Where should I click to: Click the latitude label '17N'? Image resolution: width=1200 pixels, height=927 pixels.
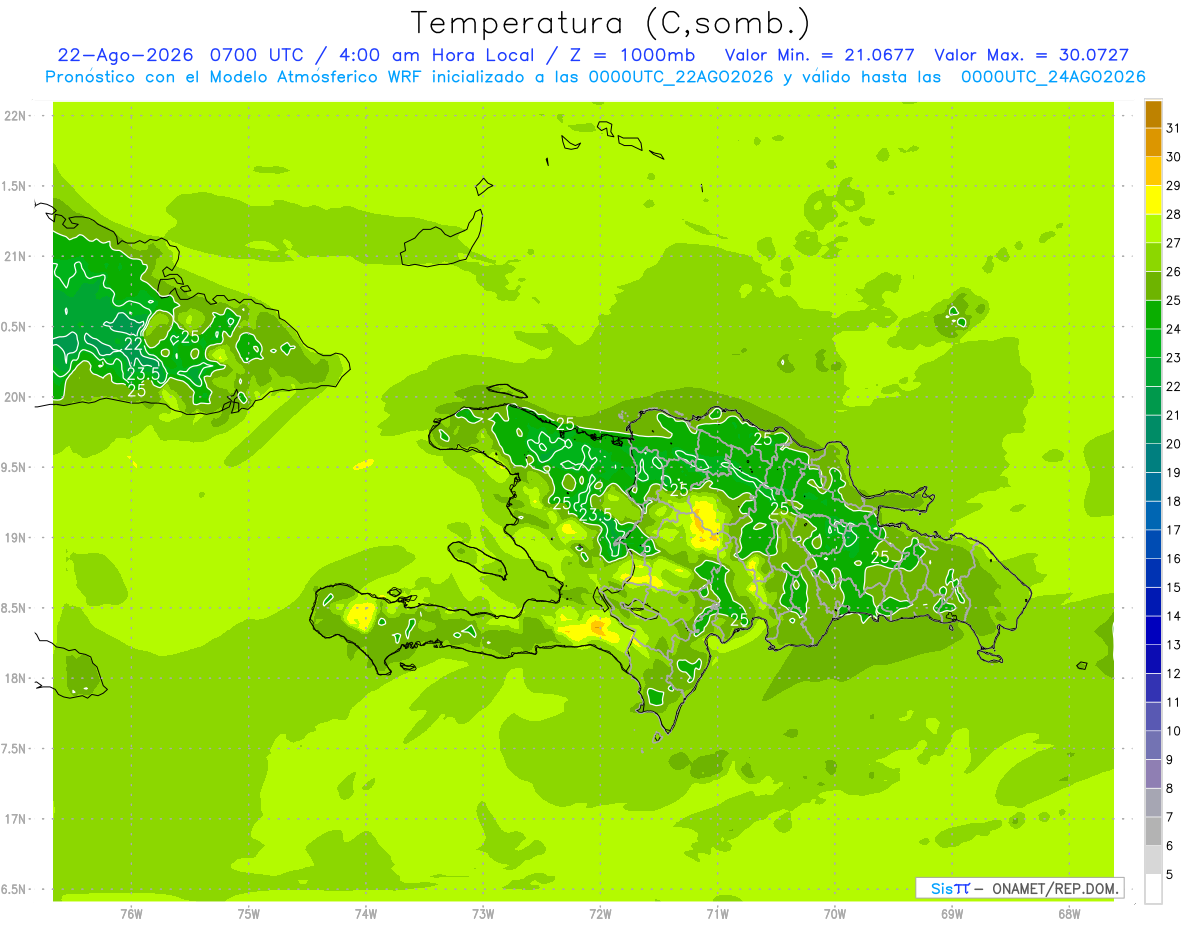(16, 819)
